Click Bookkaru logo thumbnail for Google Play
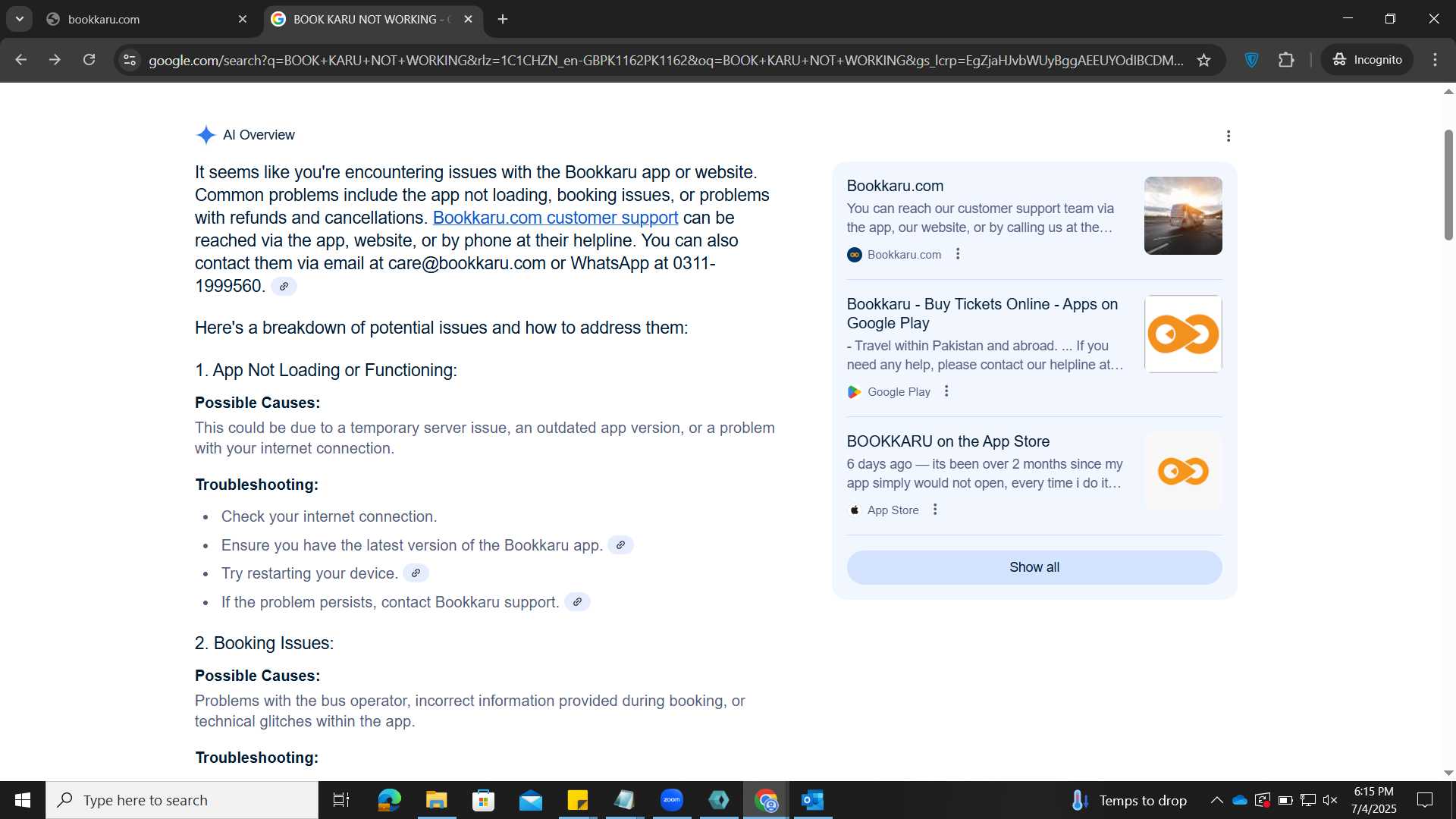This screenshot has width=1456, height=819. coord(1183,334)
